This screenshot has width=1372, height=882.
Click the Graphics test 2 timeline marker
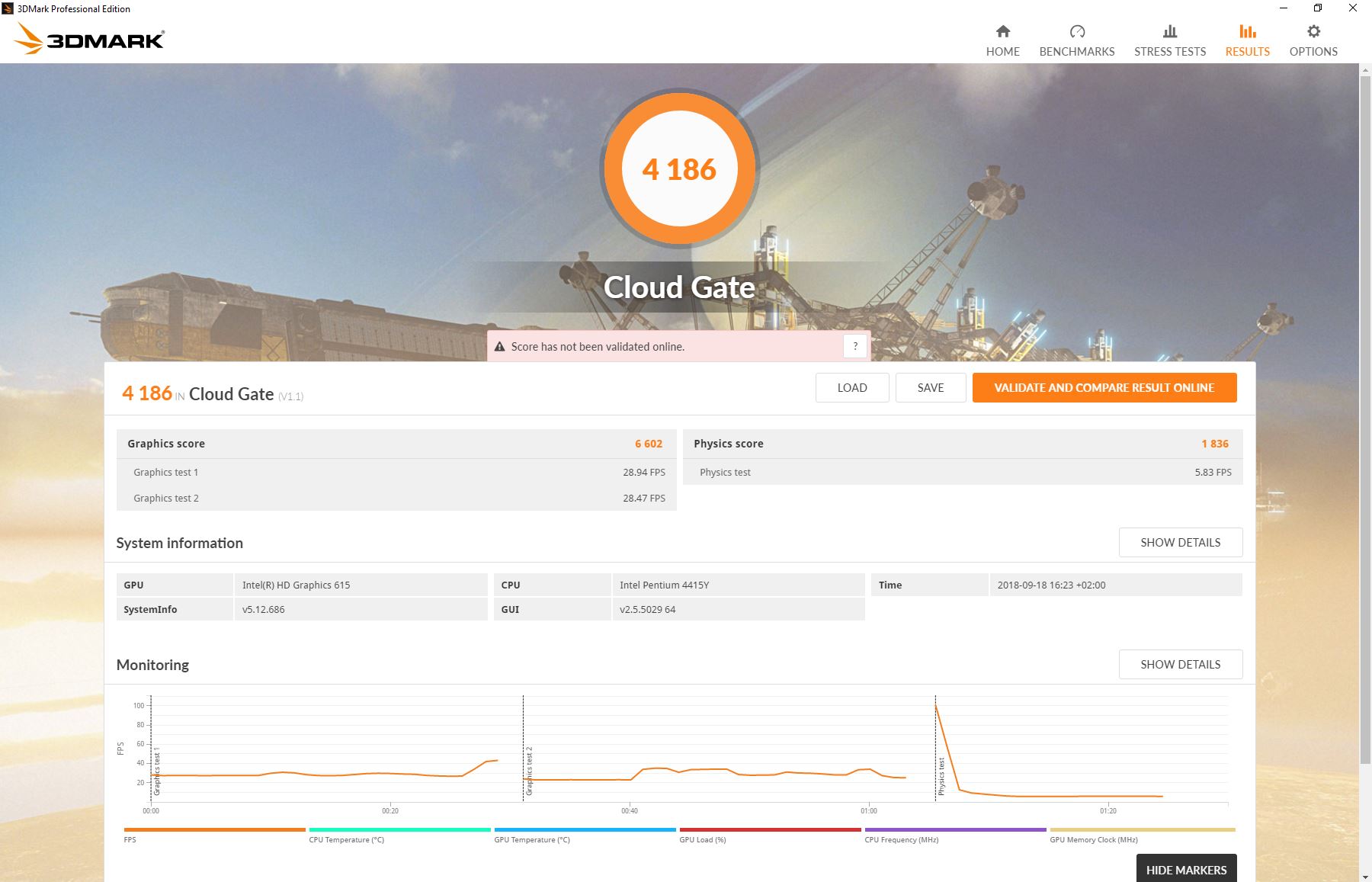(x=528, y=771)
